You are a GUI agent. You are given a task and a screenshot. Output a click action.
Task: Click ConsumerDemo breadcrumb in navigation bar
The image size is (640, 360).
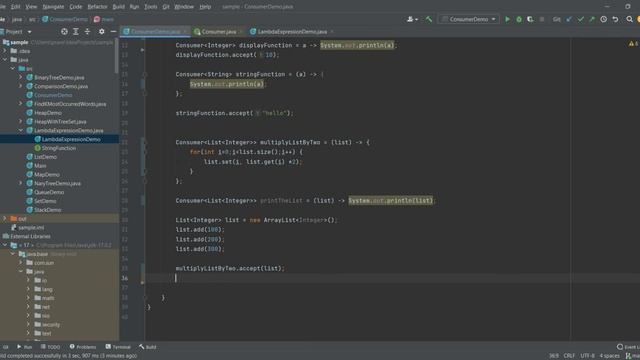click(x=65, y=19)
